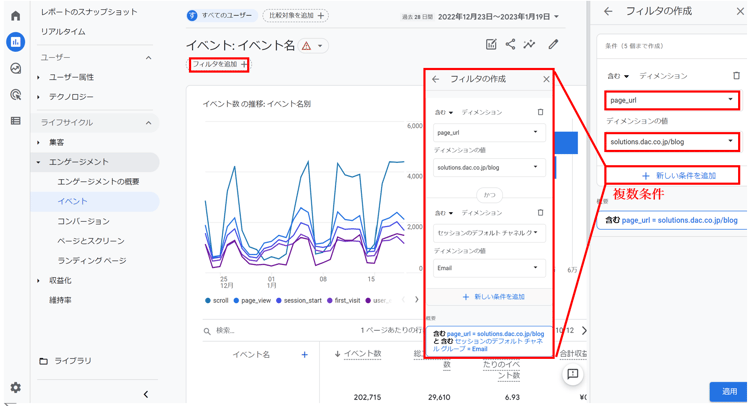Delete the condition with trash icon in right panel

click(x=736, y=76)
